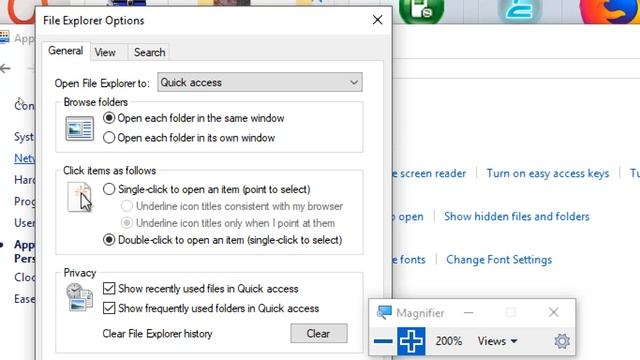Open Magnifier settings gear
The height and width of the screenshot is (360, 640).
pos(562,341)
